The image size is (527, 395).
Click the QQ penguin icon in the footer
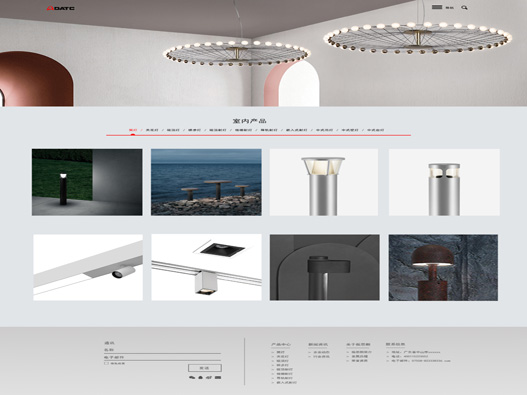coord(201,378)
